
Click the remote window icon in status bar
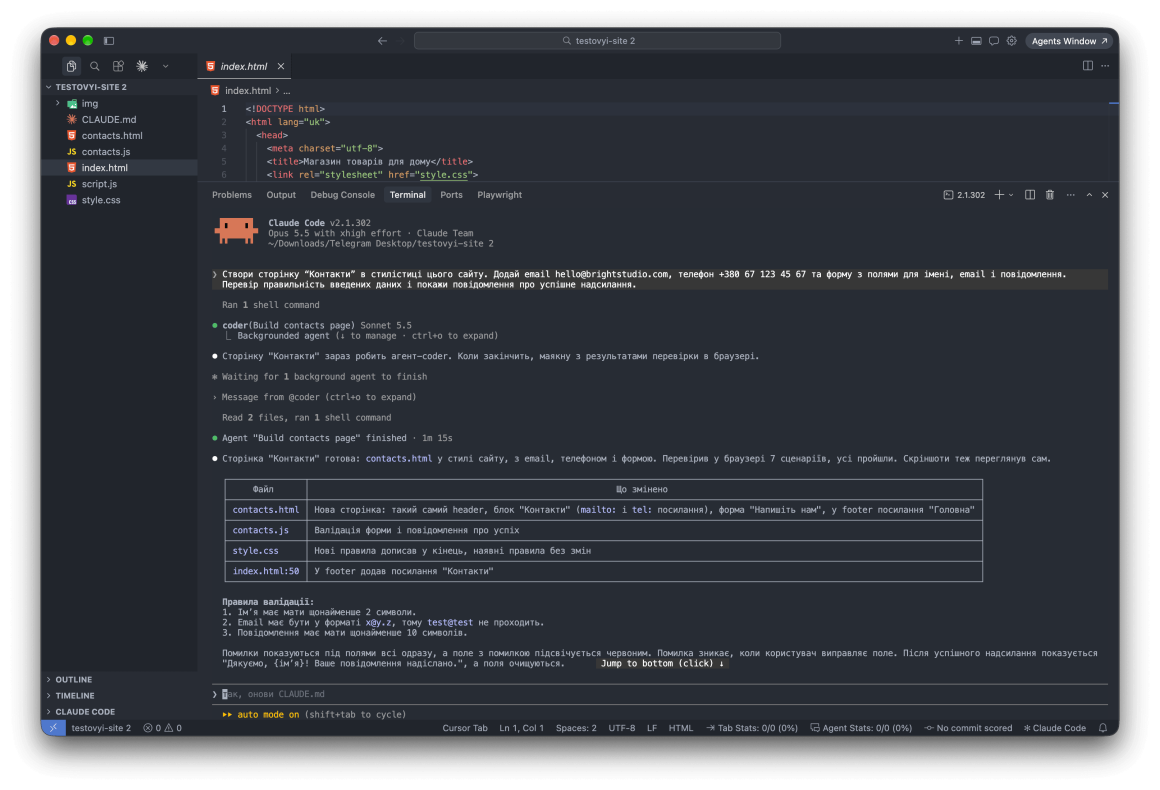click(x=53, y=728)
